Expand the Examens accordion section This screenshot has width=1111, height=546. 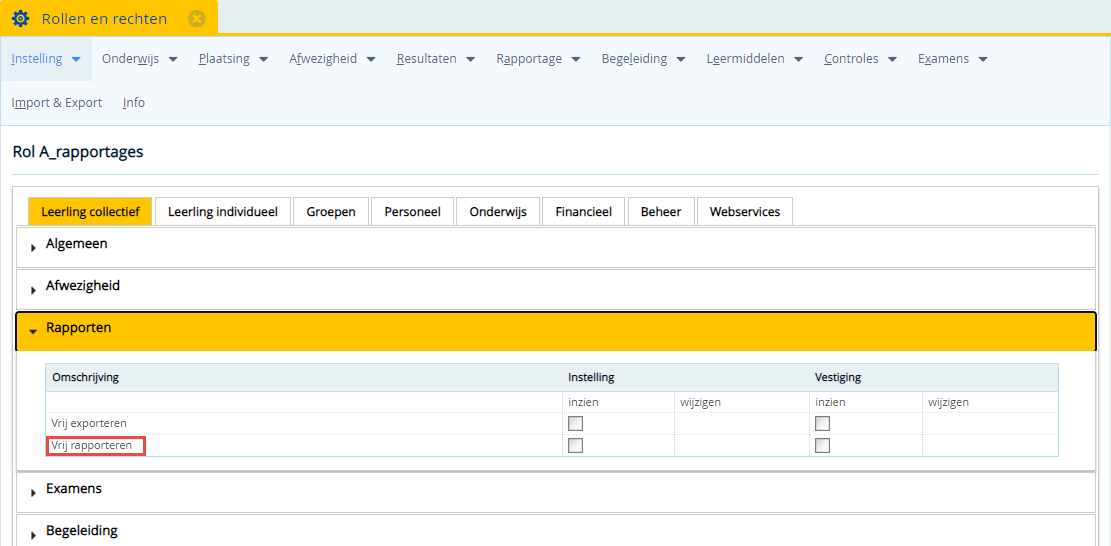click(x=556, y=491)
